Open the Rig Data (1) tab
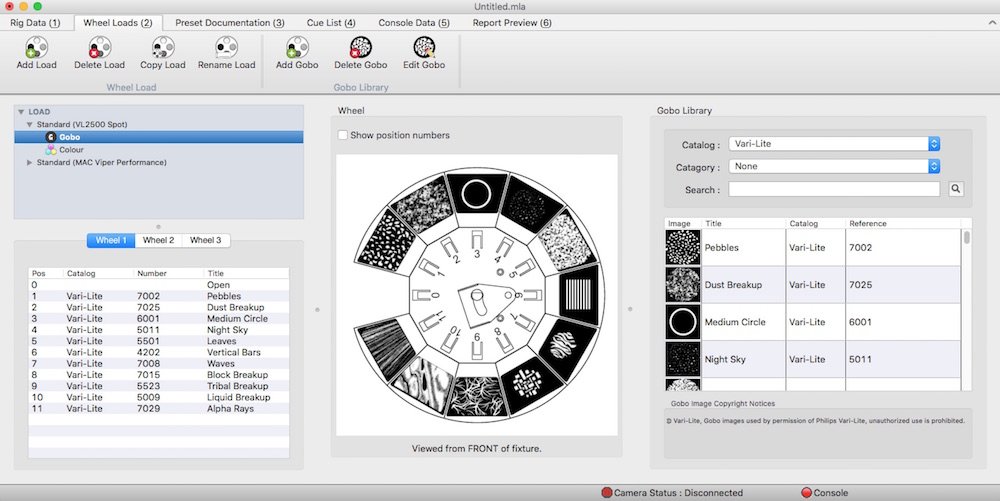This screenshot has height=501, width=1000. [35, 22]
